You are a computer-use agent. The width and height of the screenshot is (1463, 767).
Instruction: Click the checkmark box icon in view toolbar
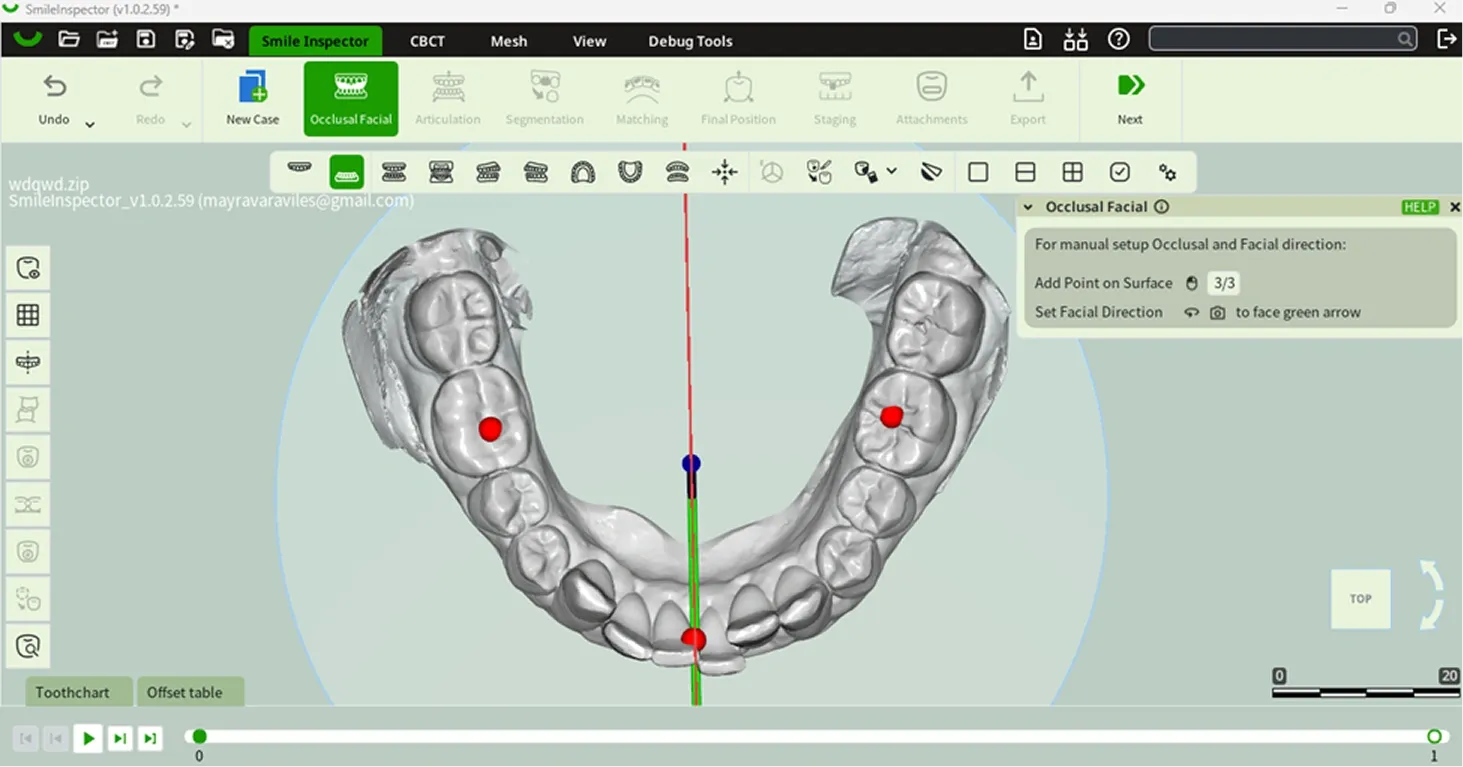[1120, 172]
